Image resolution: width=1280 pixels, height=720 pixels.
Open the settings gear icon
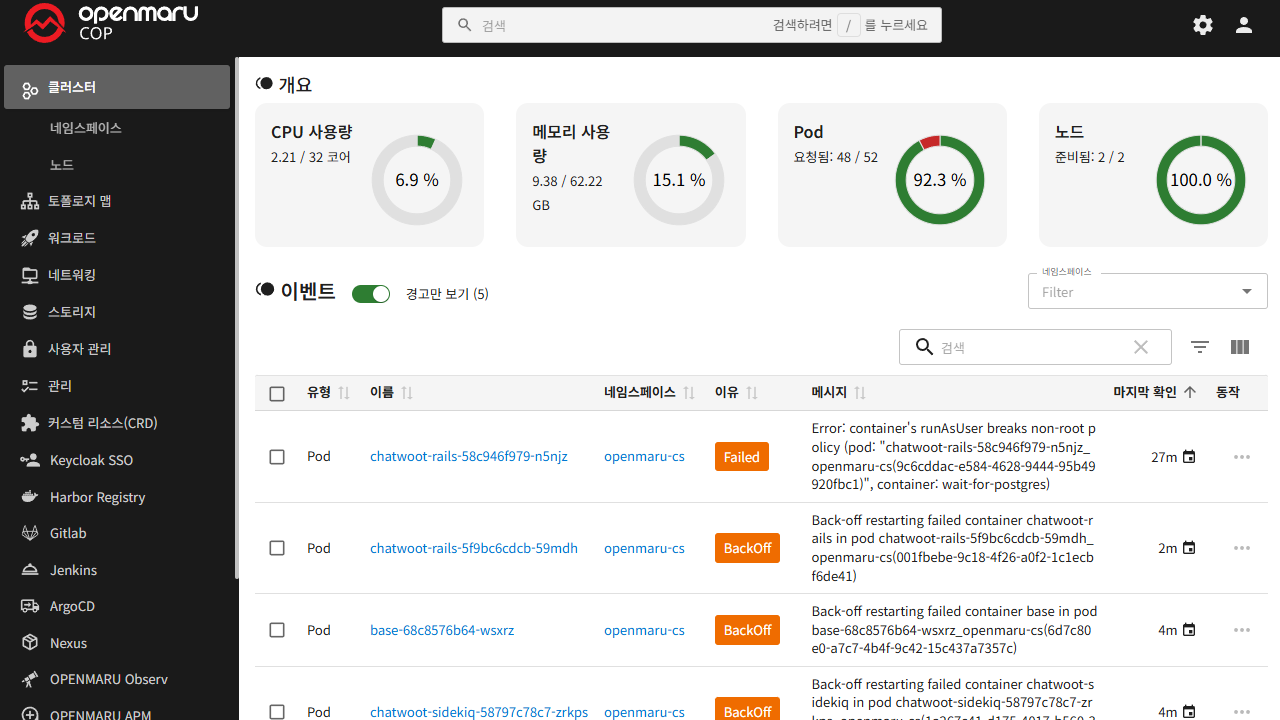pos(1203,25)
